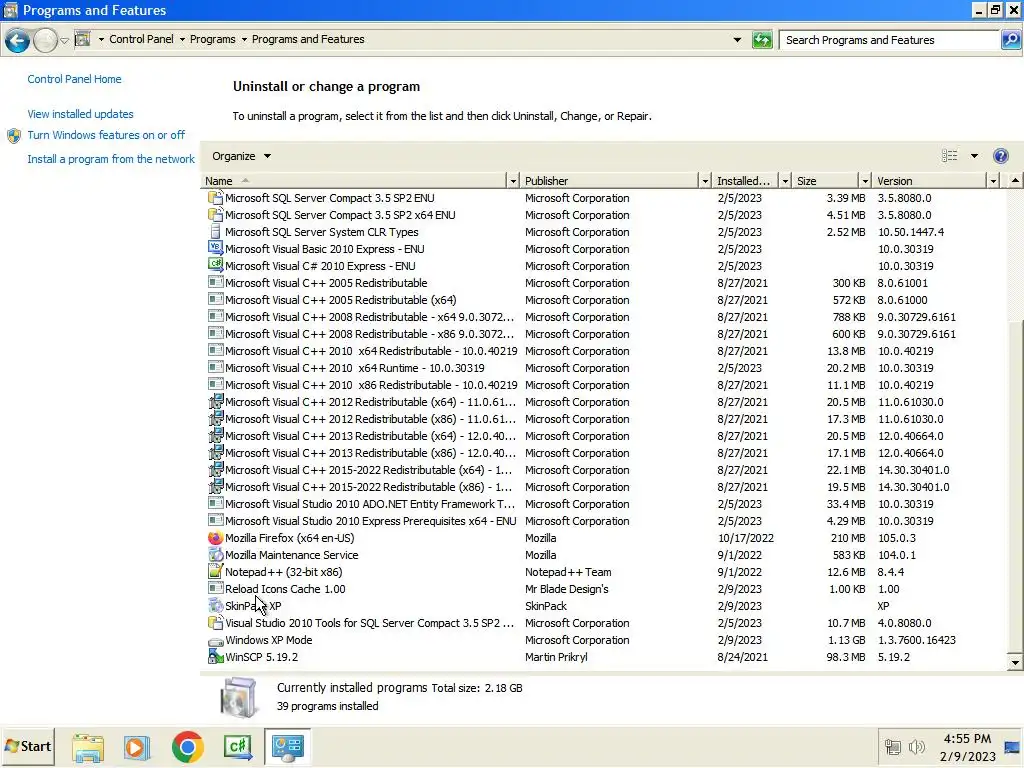Sort by the Version column header
This screenshot has width=1024, height=768.
pos(930,181)
